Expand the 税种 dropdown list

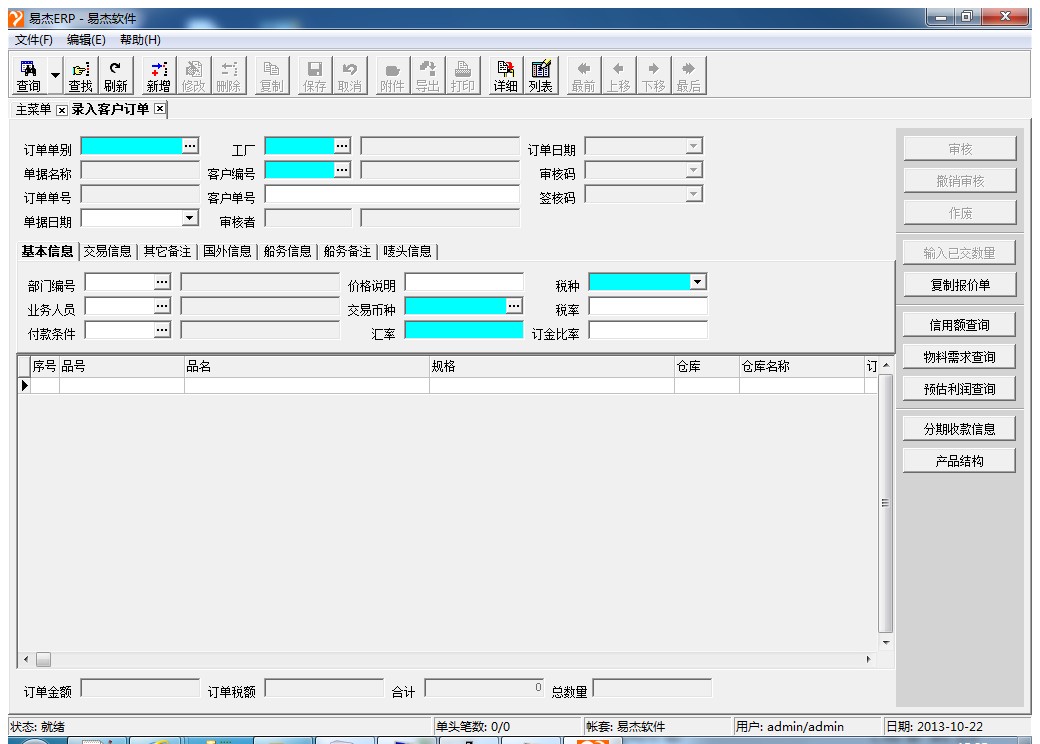(x=698, y=282)
